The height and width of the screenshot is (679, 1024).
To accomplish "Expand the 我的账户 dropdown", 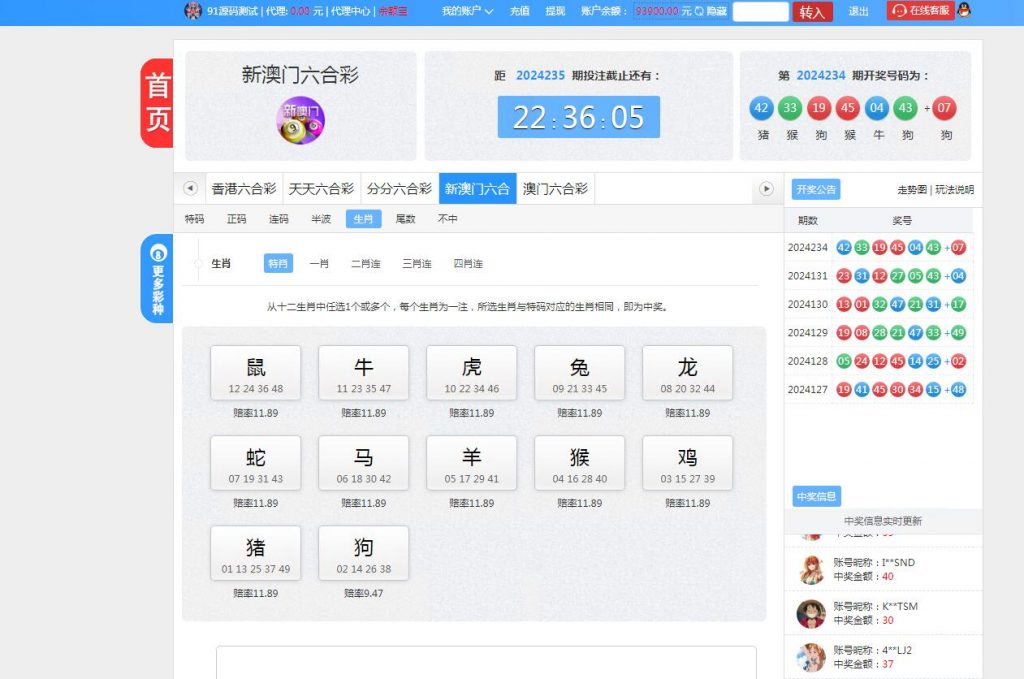I will [x=467, y=11].
